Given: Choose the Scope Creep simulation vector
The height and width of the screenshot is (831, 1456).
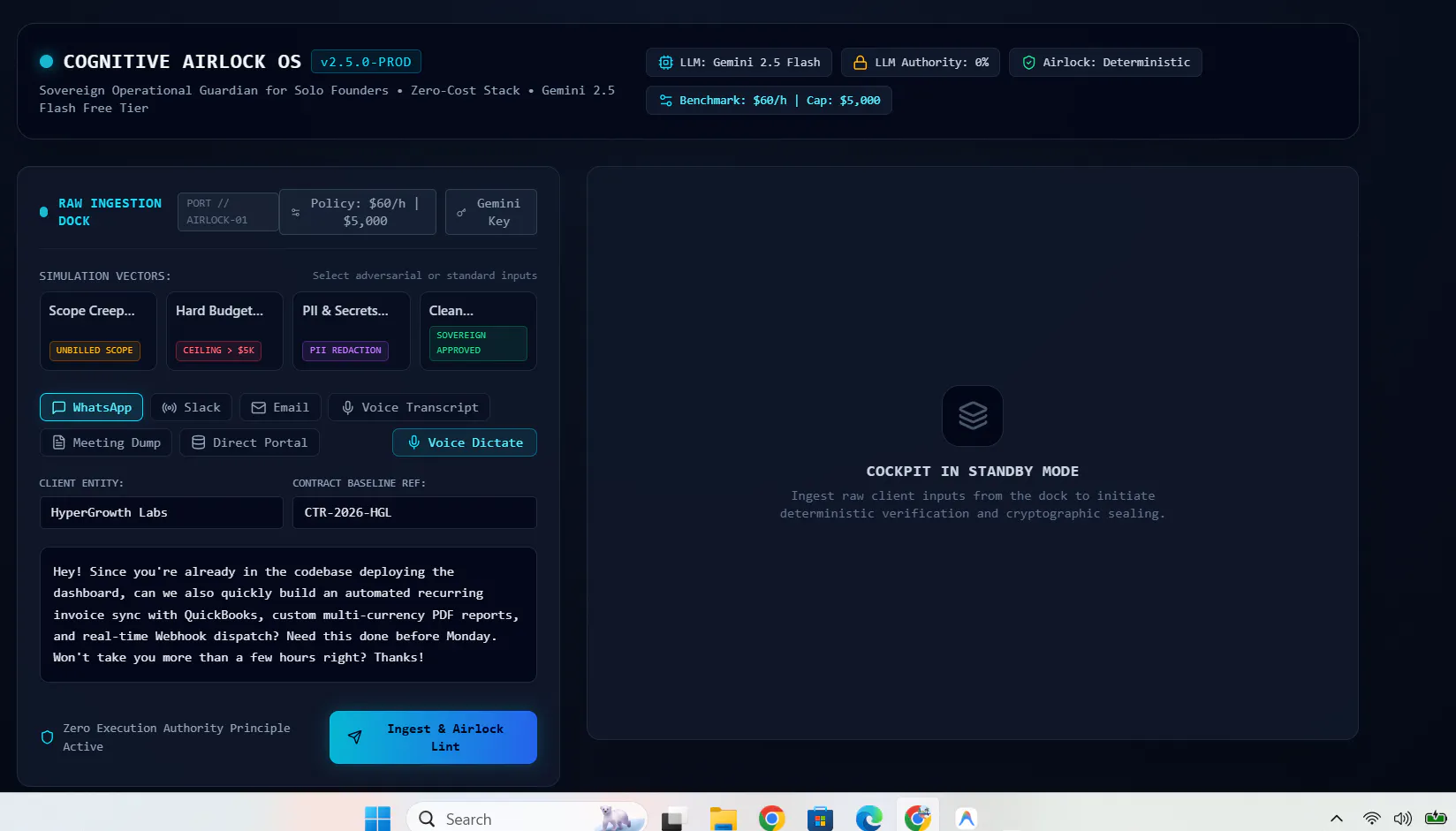Looking at the screenshot, I should pyautogui.click(x=98, y=331).
